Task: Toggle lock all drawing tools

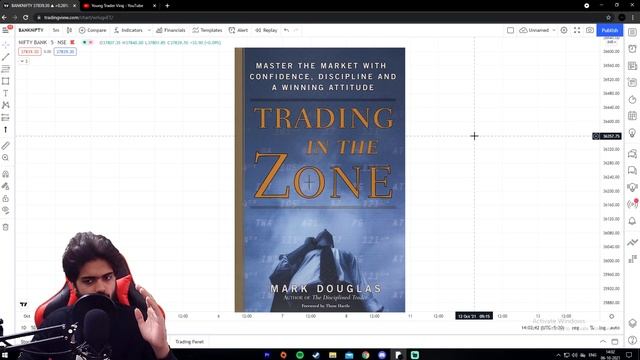Action: click(6, 199)
